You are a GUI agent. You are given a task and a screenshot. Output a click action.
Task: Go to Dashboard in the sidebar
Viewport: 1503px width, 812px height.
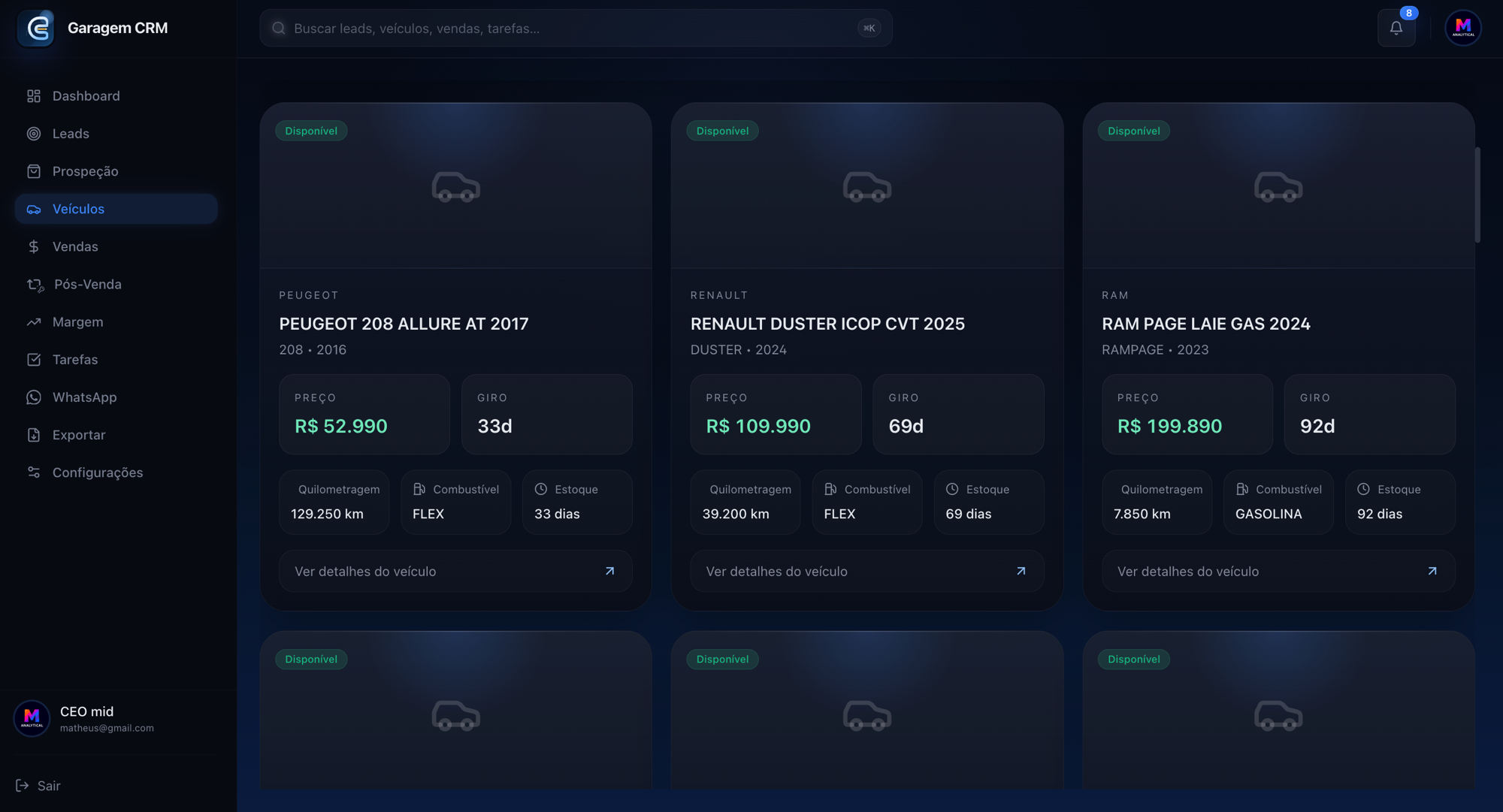pyautogui.click(x=116, y=96)
